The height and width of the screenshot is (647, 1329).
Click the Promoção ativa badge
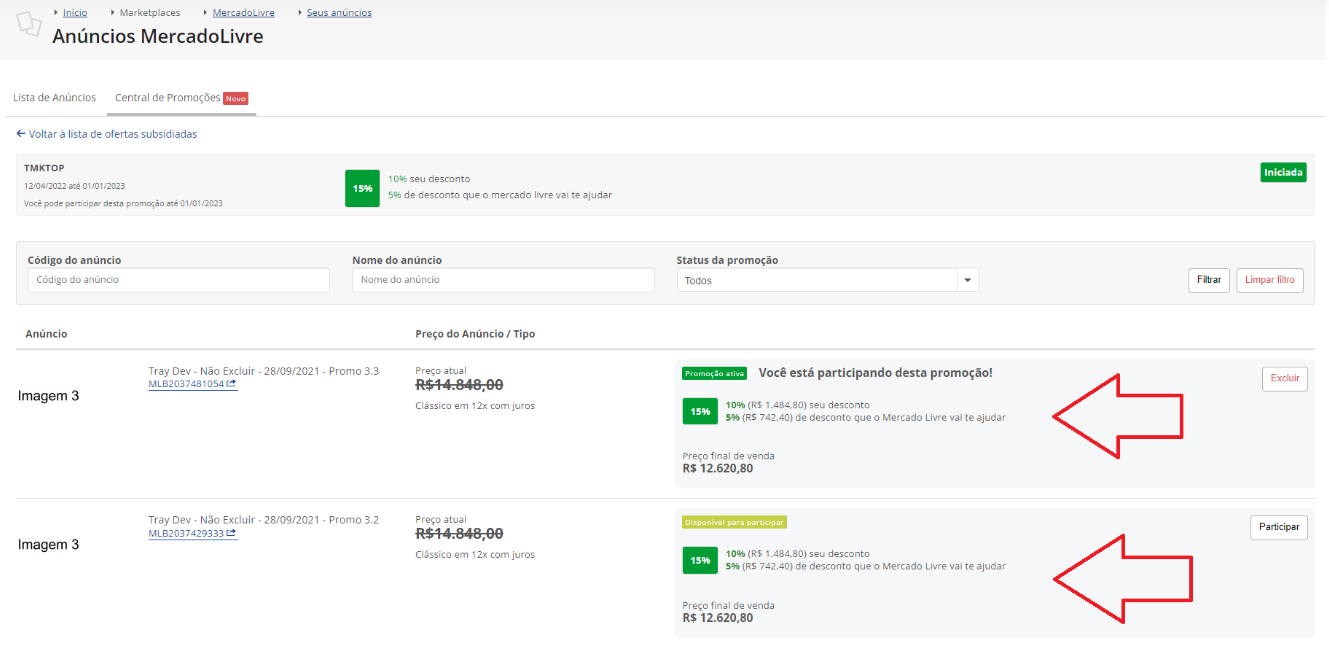point(714,373)
